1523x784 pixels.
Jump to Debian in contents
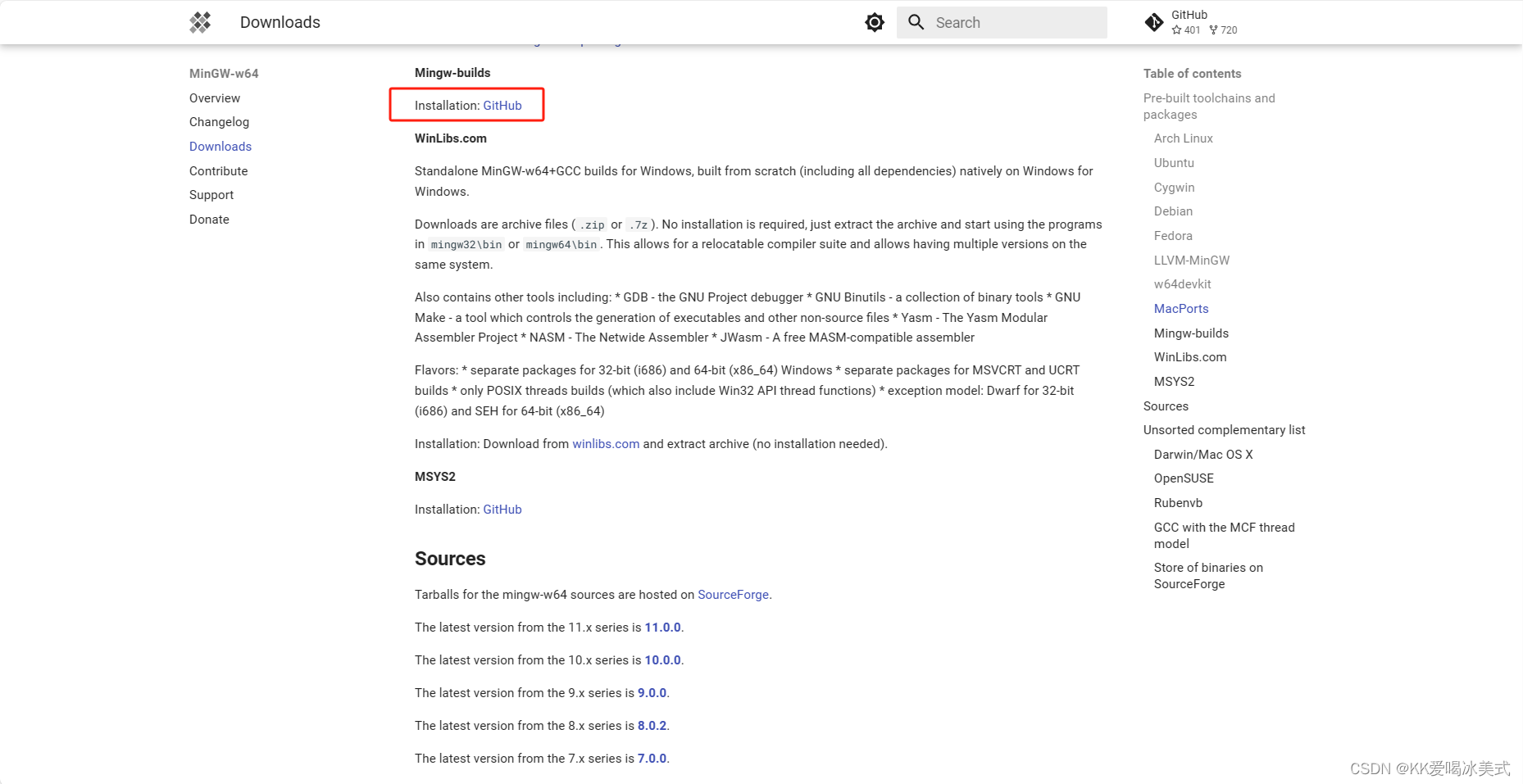point(1174,211)
